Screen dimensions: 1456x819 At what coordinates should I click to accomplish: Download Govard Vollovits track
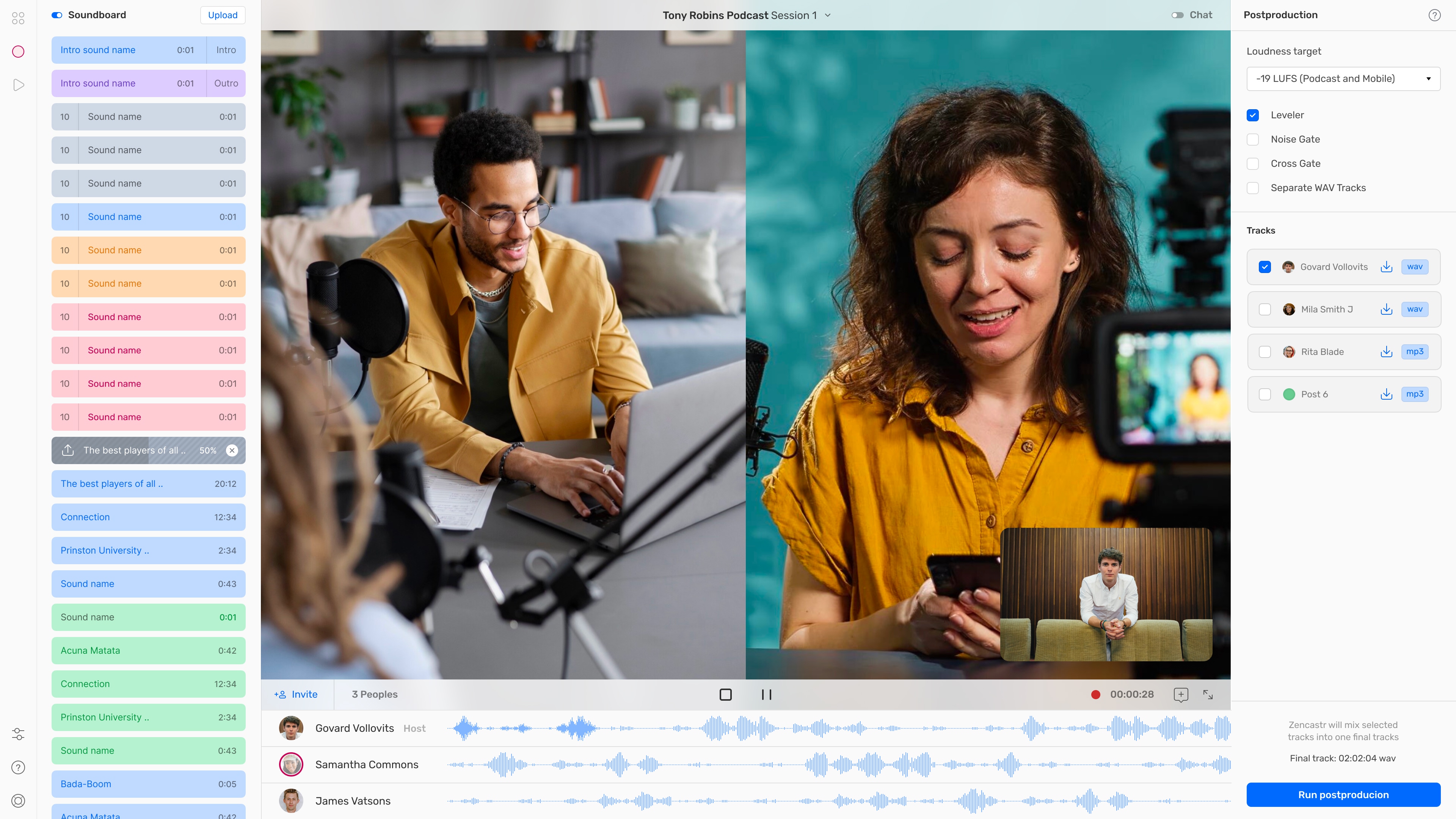pyautogui.click(x=1386, y=267)
